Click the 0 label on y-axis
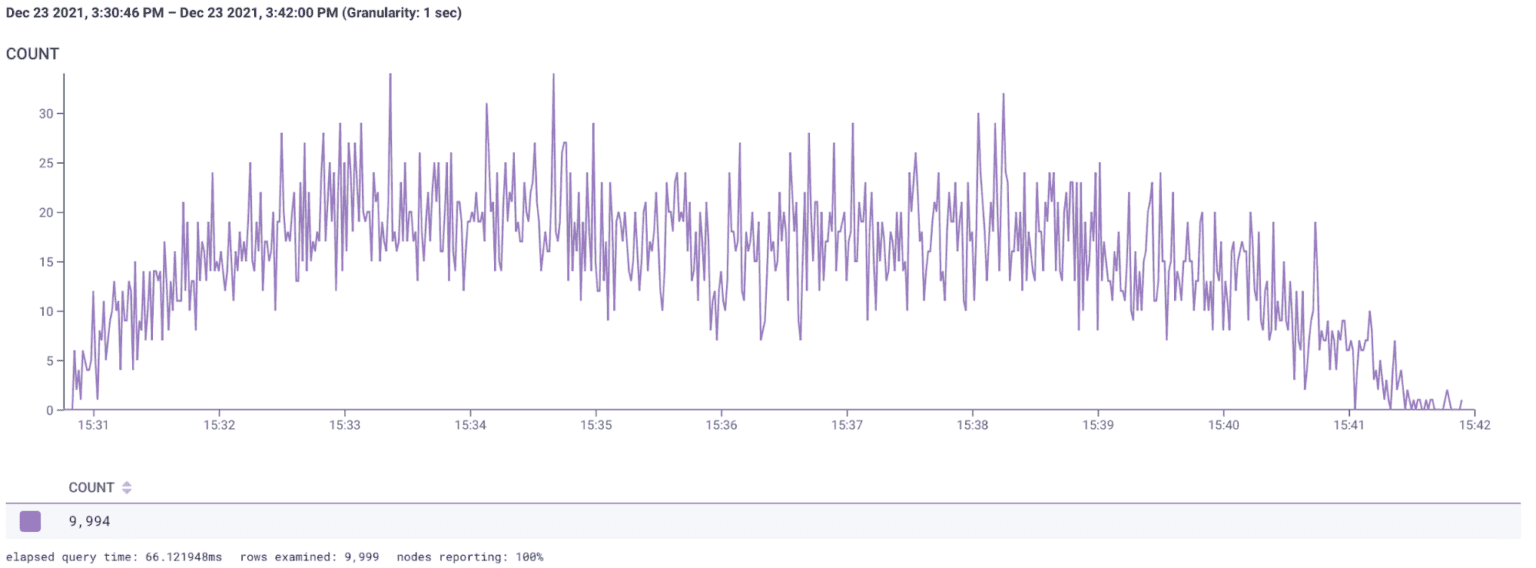The width and height of the screenshot is (1536, 568). [50, 410]
